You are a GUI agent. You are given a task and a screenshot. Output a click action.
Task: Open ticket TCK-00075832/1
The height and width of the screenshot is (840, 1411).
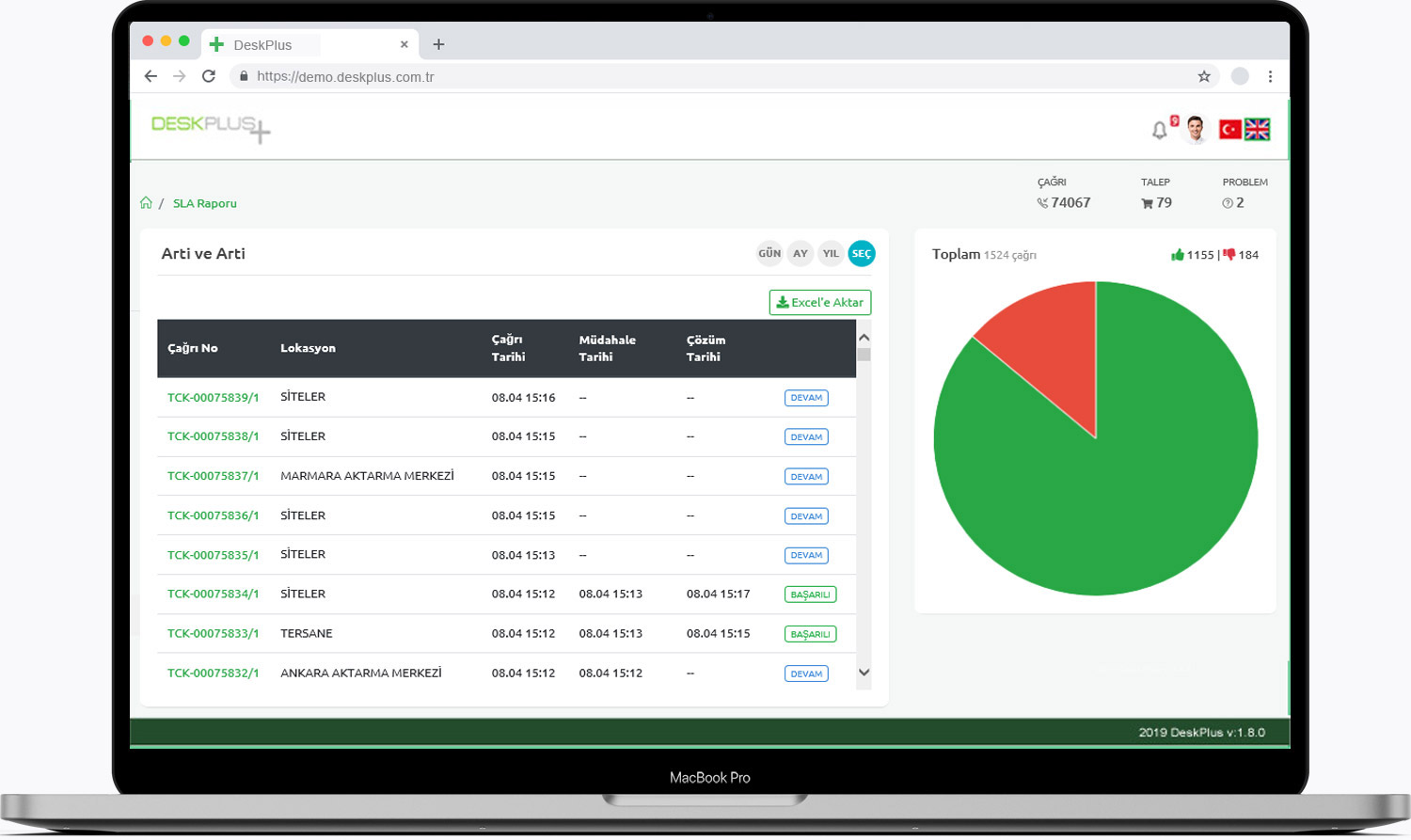click(213, 673)
